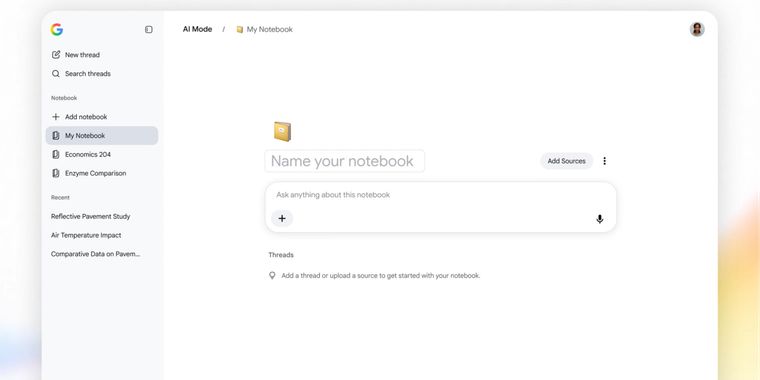
Task: Click the Add Sources button
Action: 567,161
